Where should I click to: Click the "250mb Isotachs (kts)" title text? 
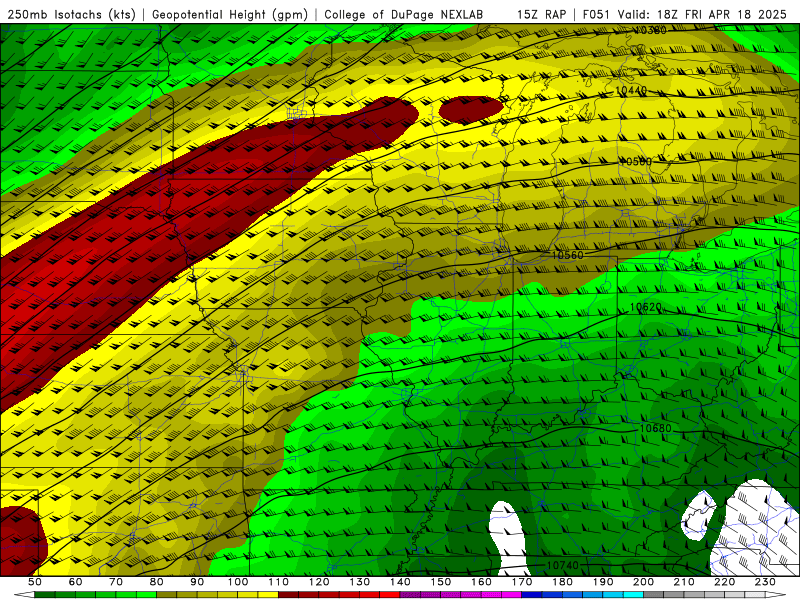pyautogui.click(x=72, y=14)
